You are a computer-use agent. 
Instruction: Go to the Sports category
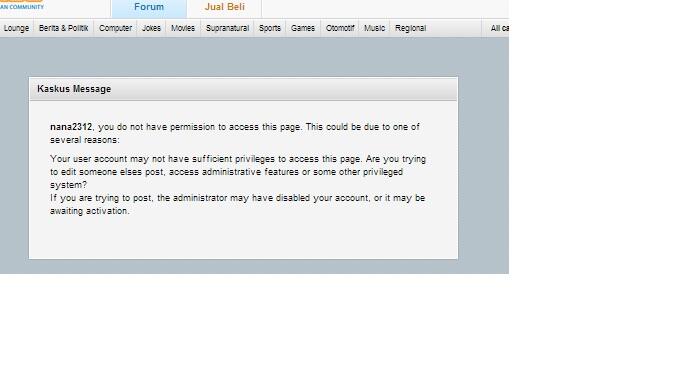(x=270, y=28)
